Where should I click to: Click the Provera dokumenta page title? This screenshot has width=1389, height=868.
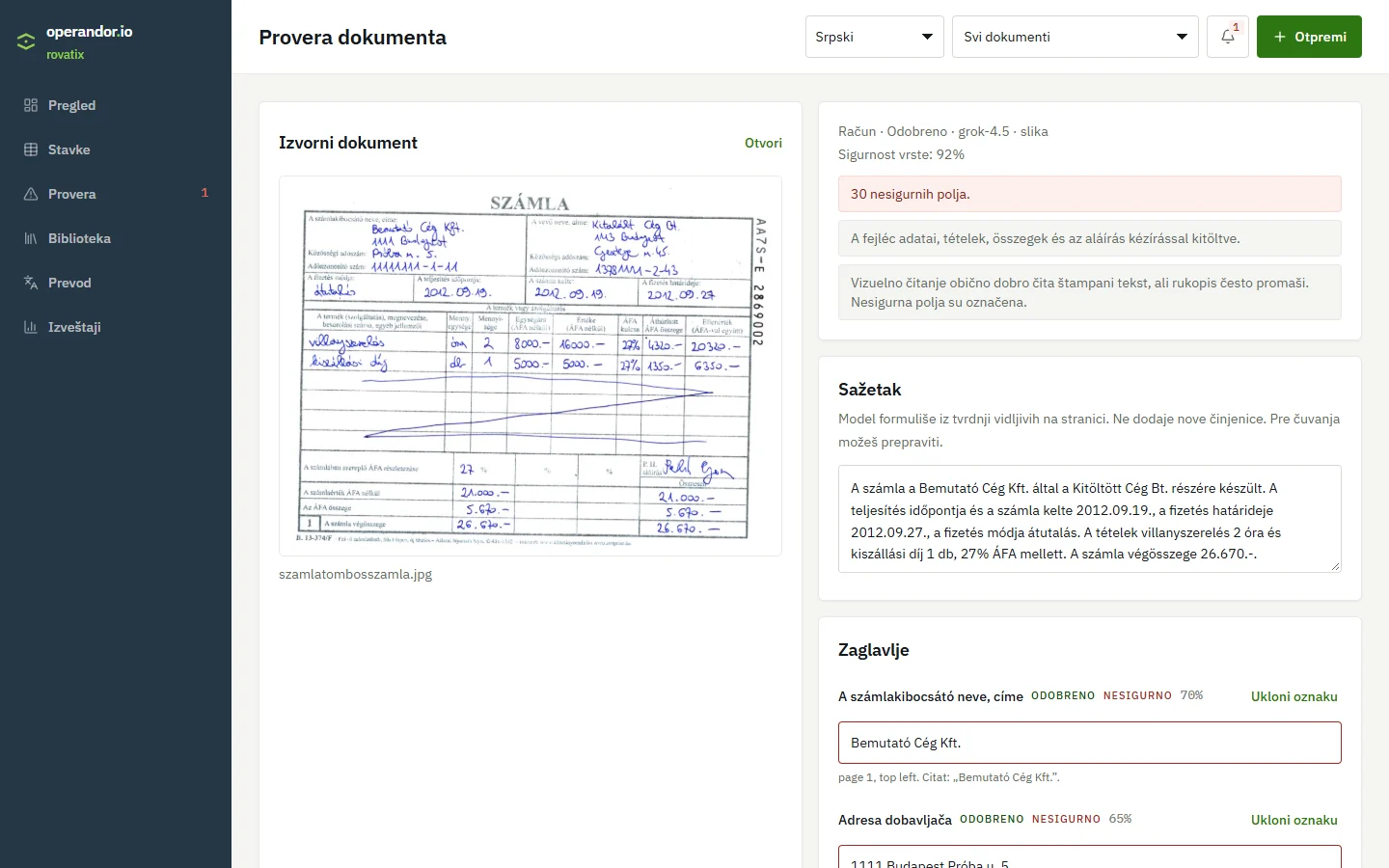coord(353,38)
